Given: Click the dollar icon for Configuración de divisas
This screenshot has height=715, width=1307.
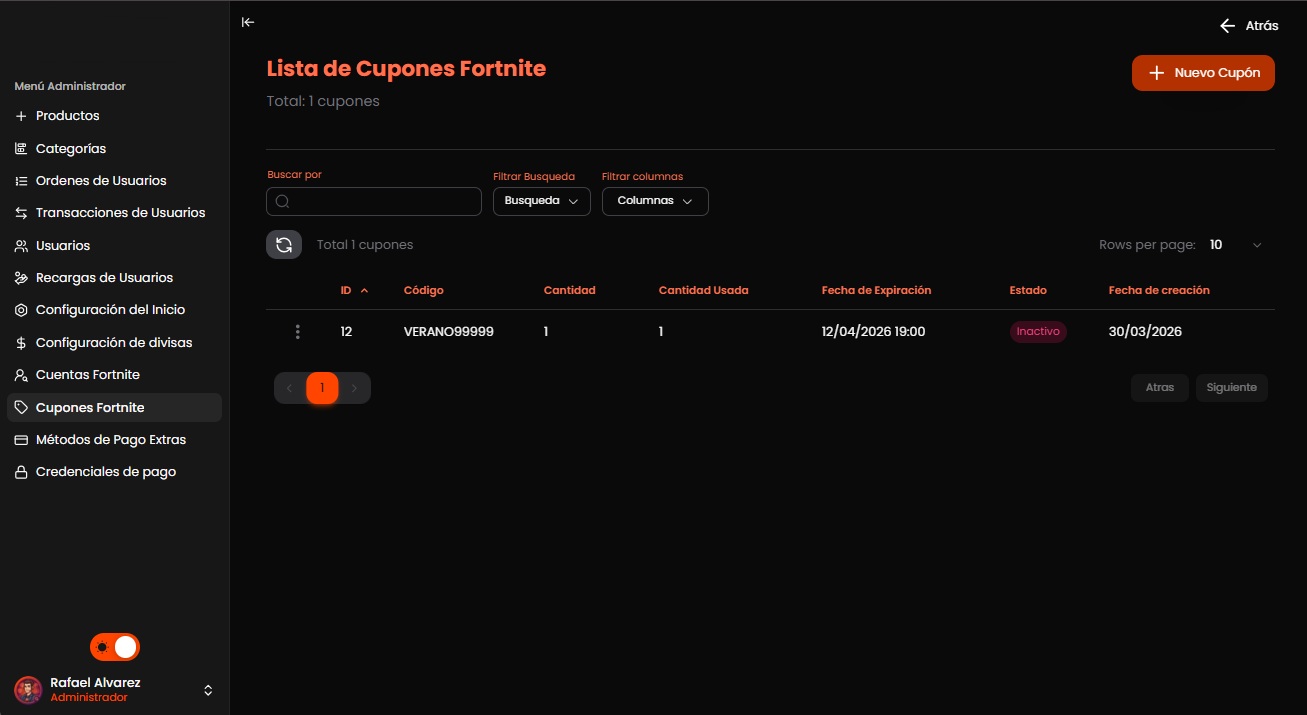Looking at the screenshot, I should click(x=21, y=343).
